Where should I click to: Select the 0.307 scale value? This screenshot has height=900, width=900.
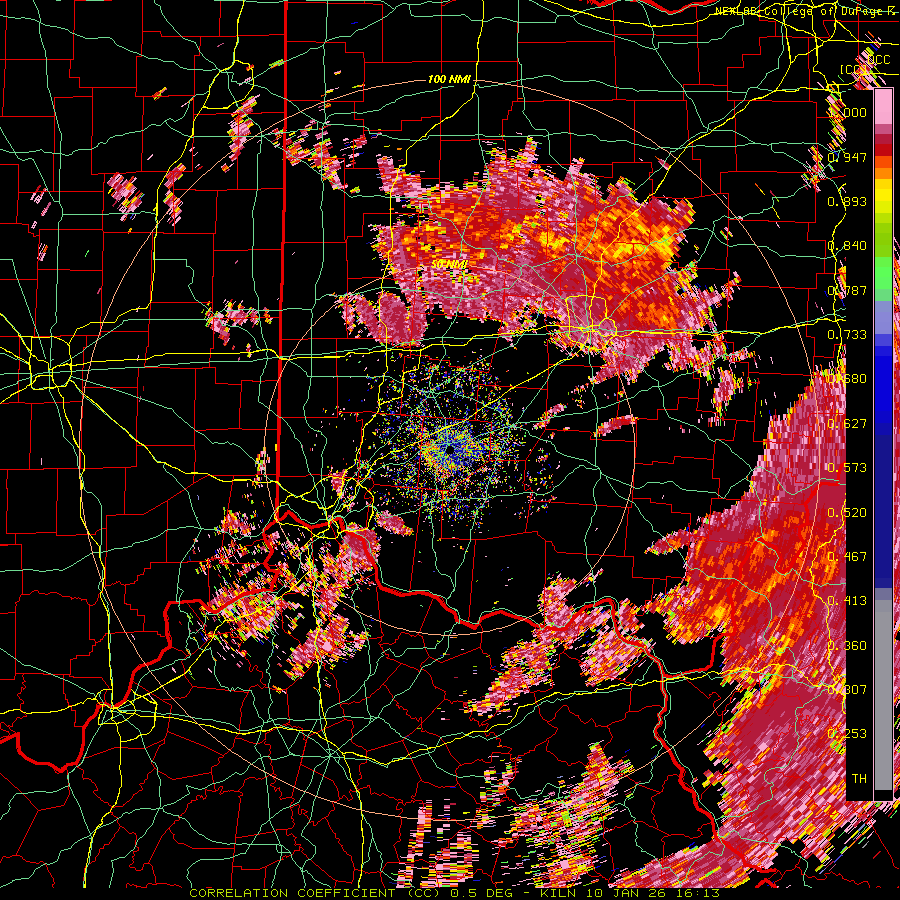point(847,690)
